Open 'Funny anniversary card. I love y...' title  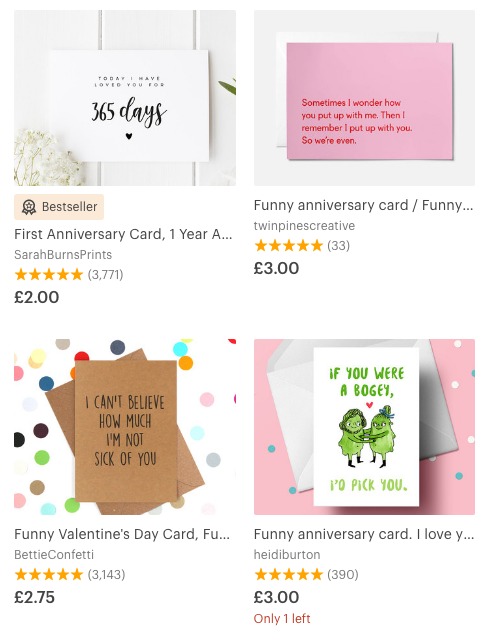coord(364,534)
